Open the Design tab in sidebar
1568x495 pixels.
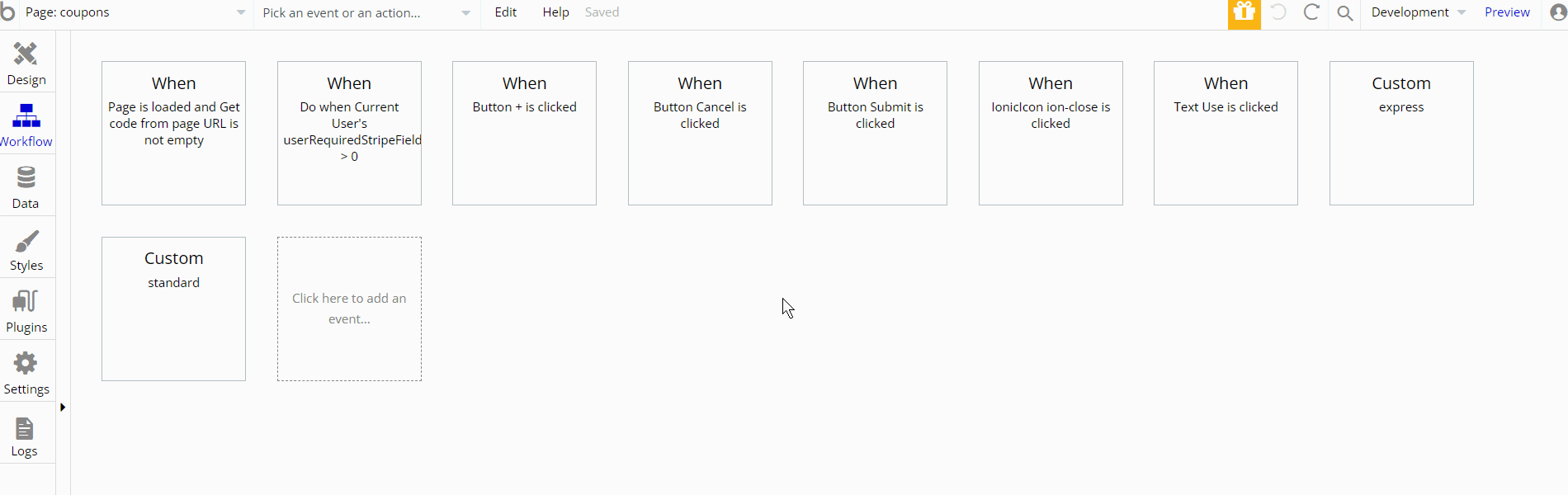[x=26, y=64]
